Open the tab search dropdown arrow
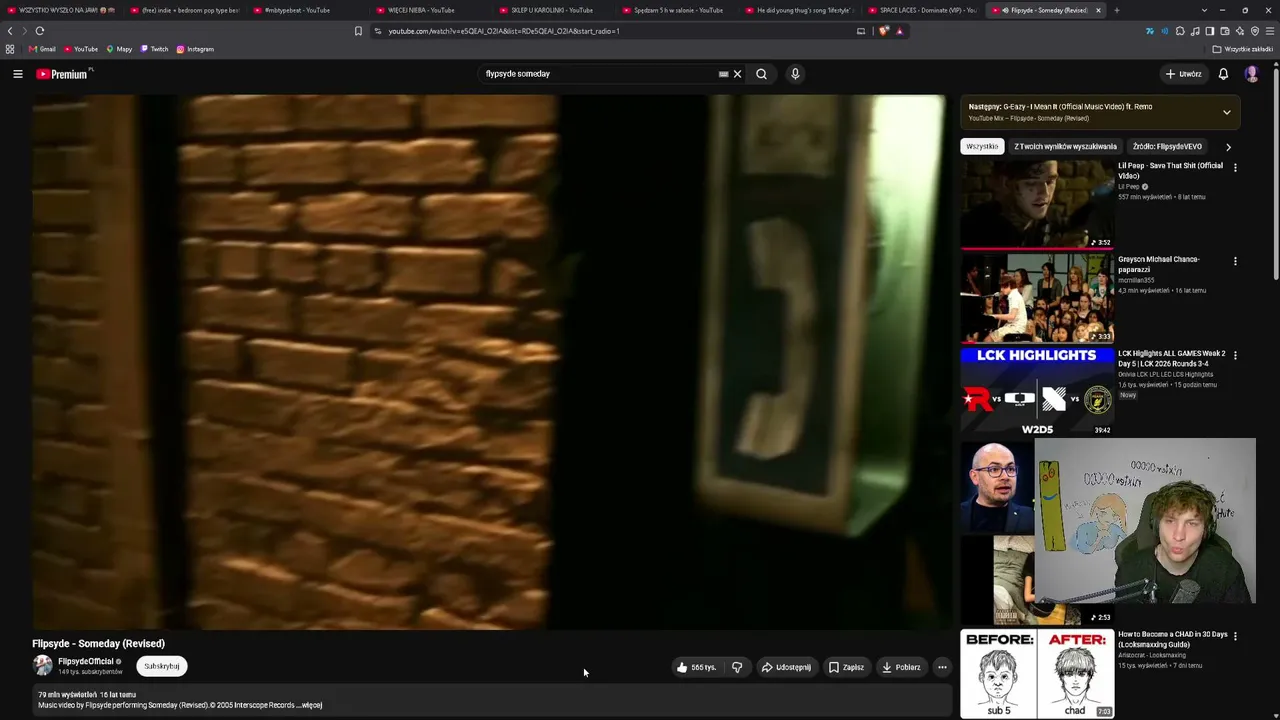The height and width of the screenshot is (720, 1280). pos(1204,10)
